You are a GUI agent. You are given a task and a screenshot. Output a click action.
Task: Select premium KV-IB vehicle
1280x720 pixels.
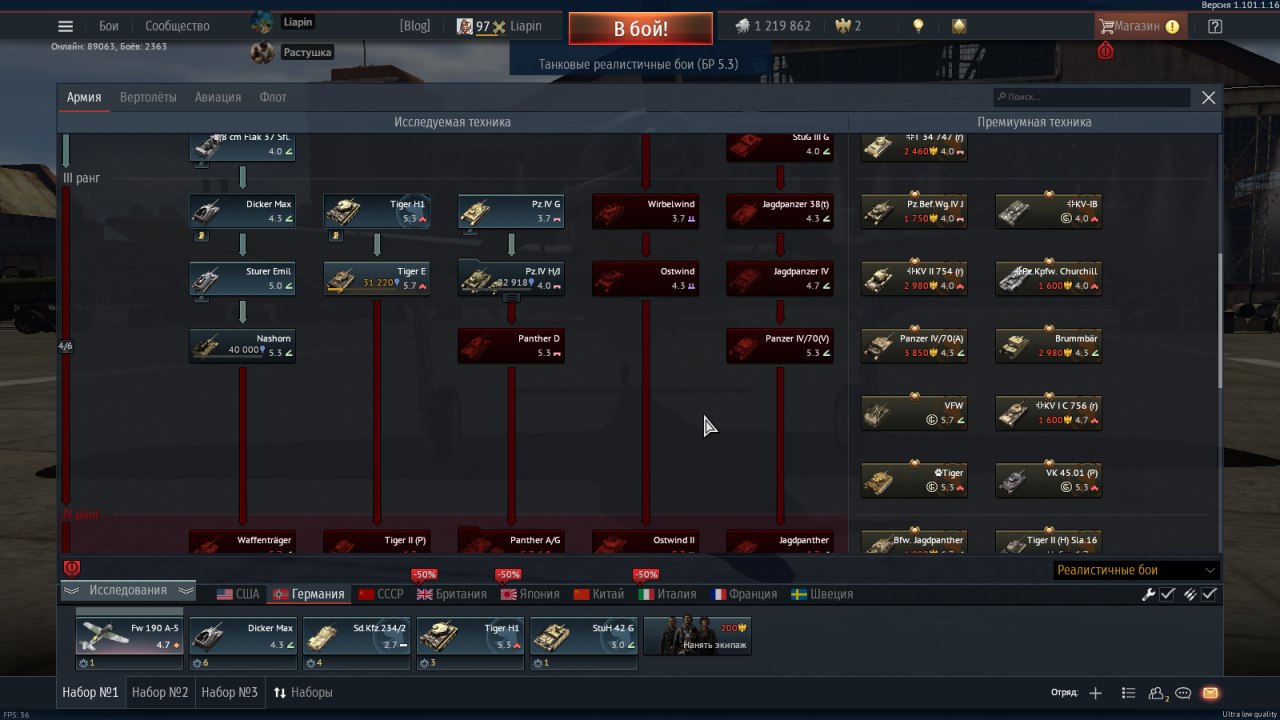pyautogui.click(x=1048, y=211)
